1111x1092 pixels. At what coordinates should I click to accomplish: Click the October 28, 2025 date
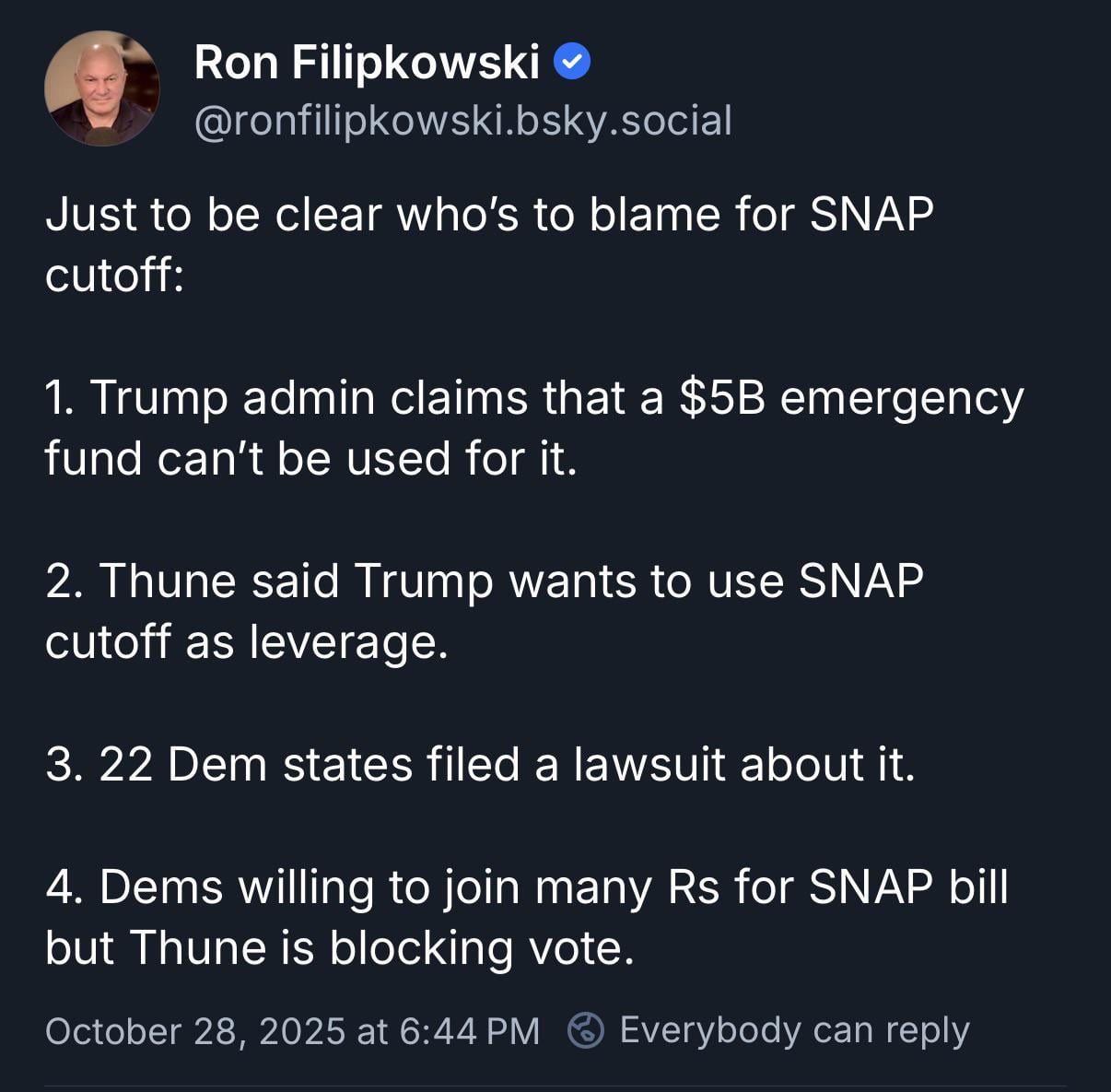click(195, 1031)
